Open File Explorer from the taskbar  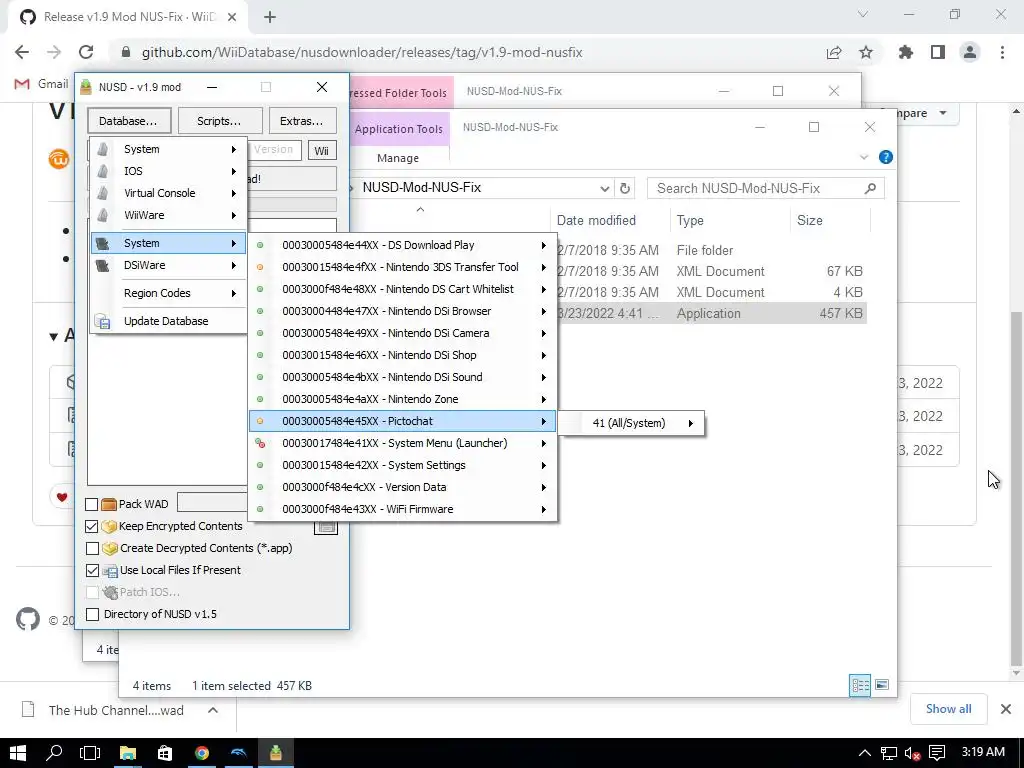click(x=127, y=753)
